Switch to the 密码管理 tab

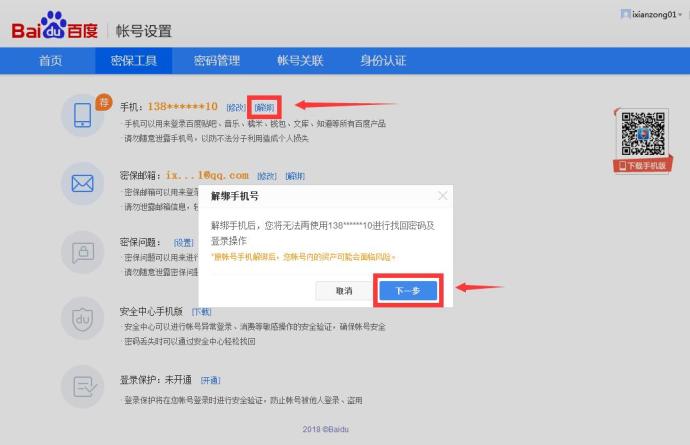pyautogui.click(x=217, y=61)
